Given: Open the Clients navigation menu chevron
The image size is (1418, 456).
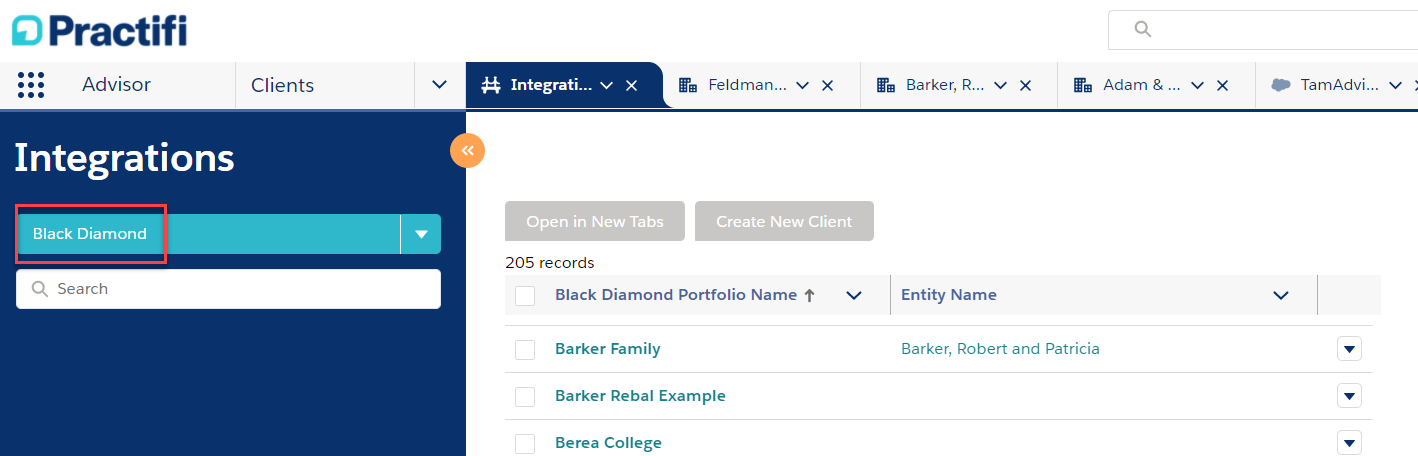Looking at the screenshot, I should [439, 85].
